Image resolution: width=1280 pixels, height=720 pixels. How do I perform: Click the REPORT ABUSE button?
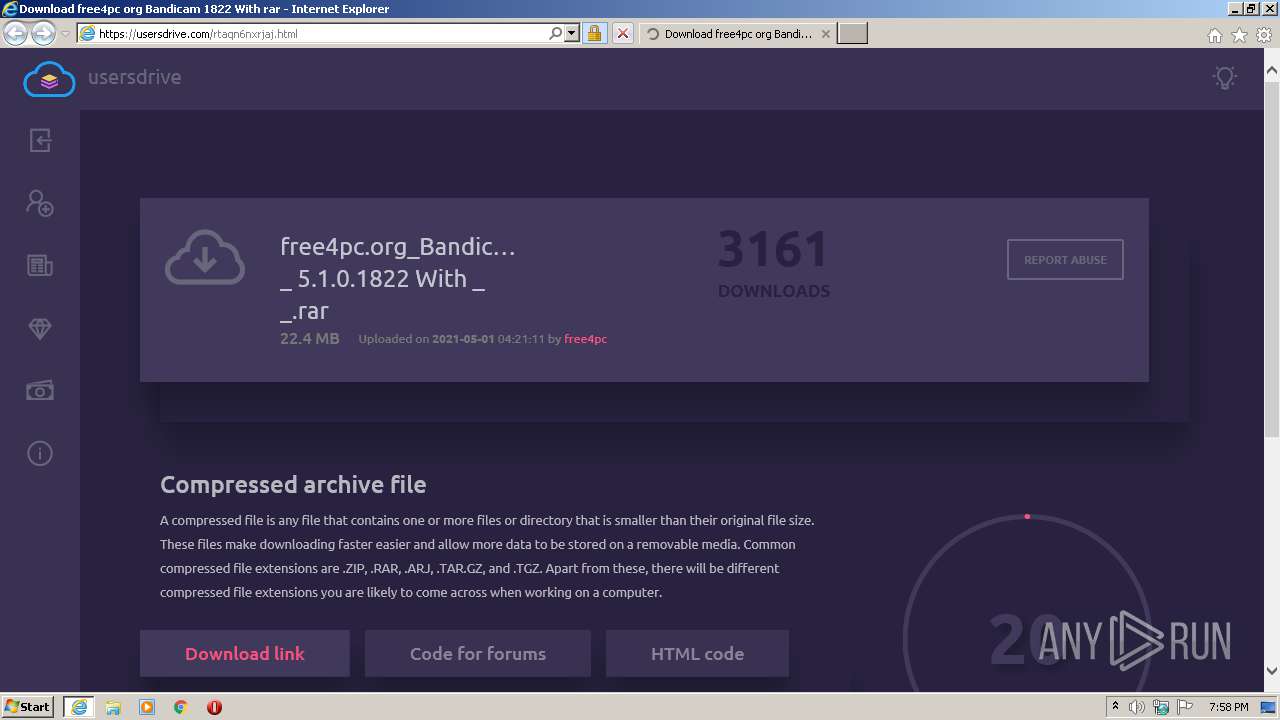coord(1065,260)
